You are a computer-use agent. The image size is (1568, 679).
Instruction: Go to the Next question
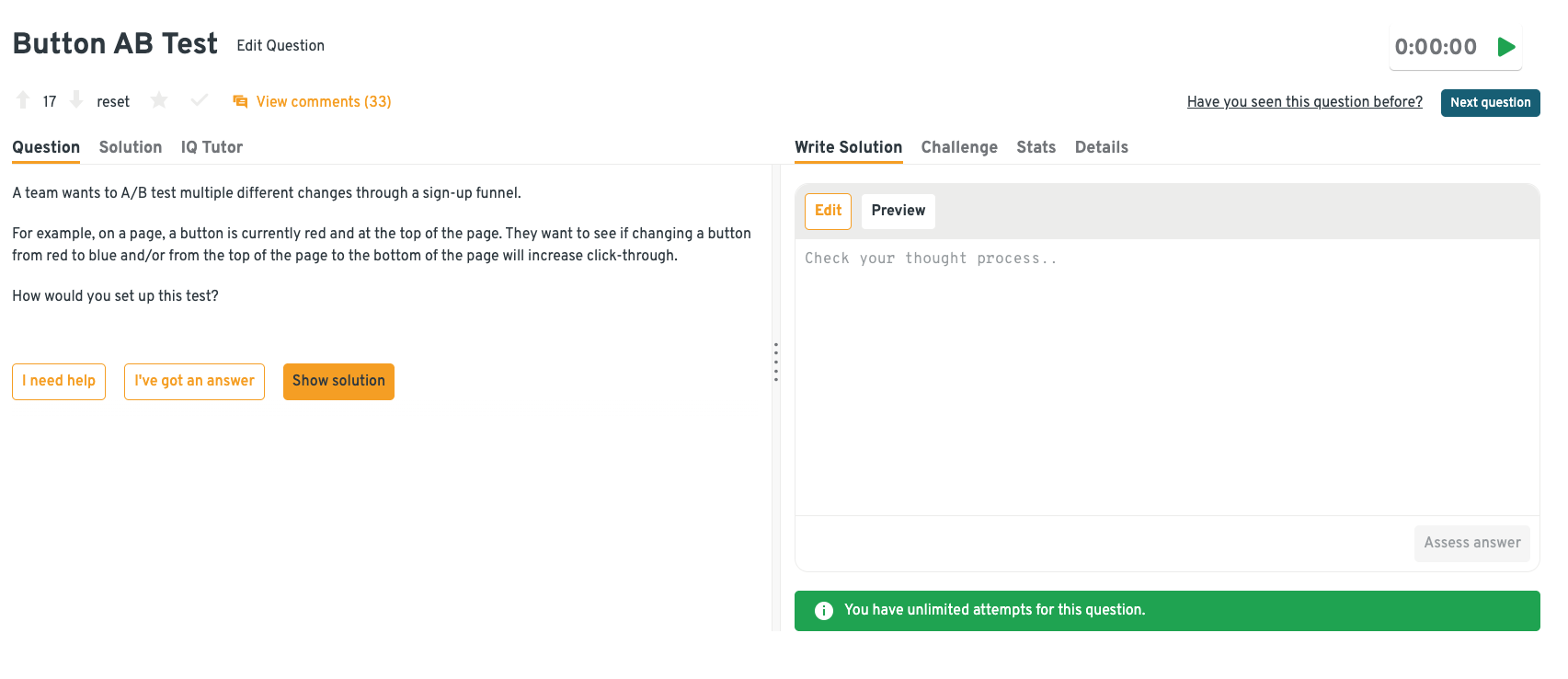[1490, 102]
